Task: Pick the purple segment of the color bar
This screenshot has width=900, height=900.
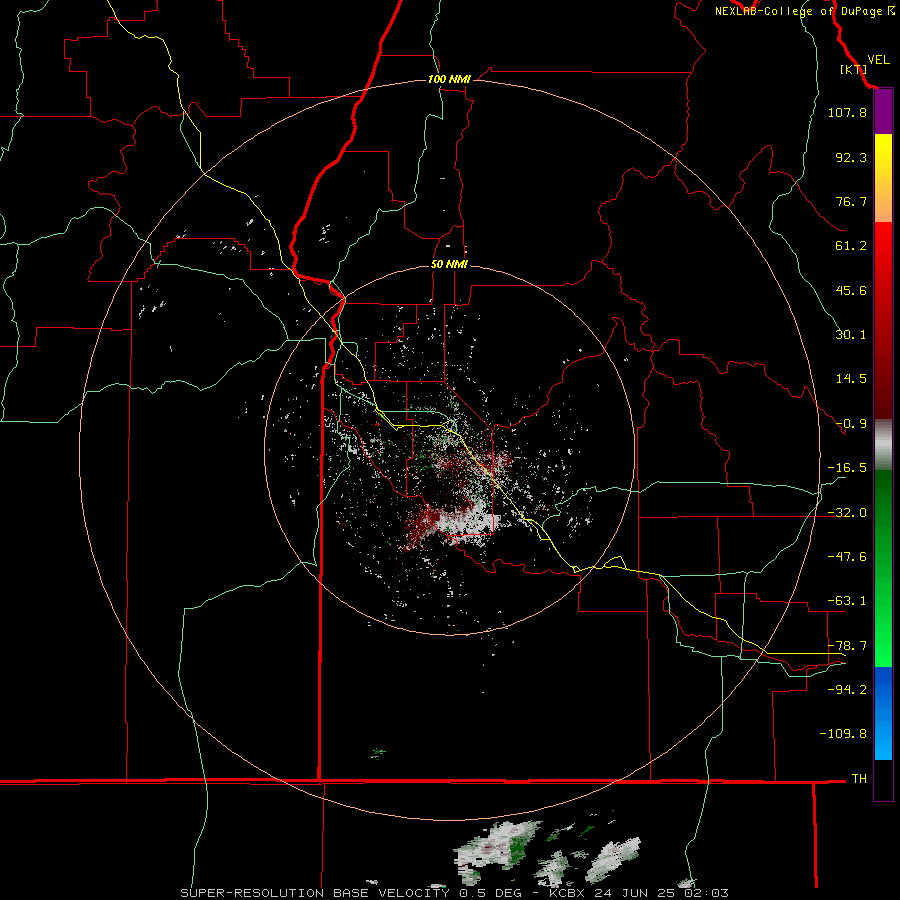Action: pos(883,112)
